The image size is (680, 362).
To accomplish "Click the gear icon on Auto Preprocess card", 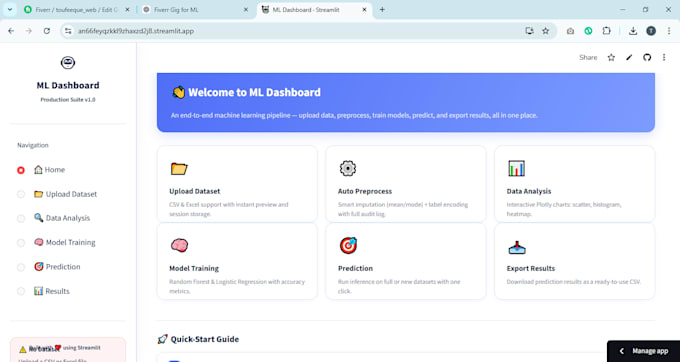I will coord(348,168).
